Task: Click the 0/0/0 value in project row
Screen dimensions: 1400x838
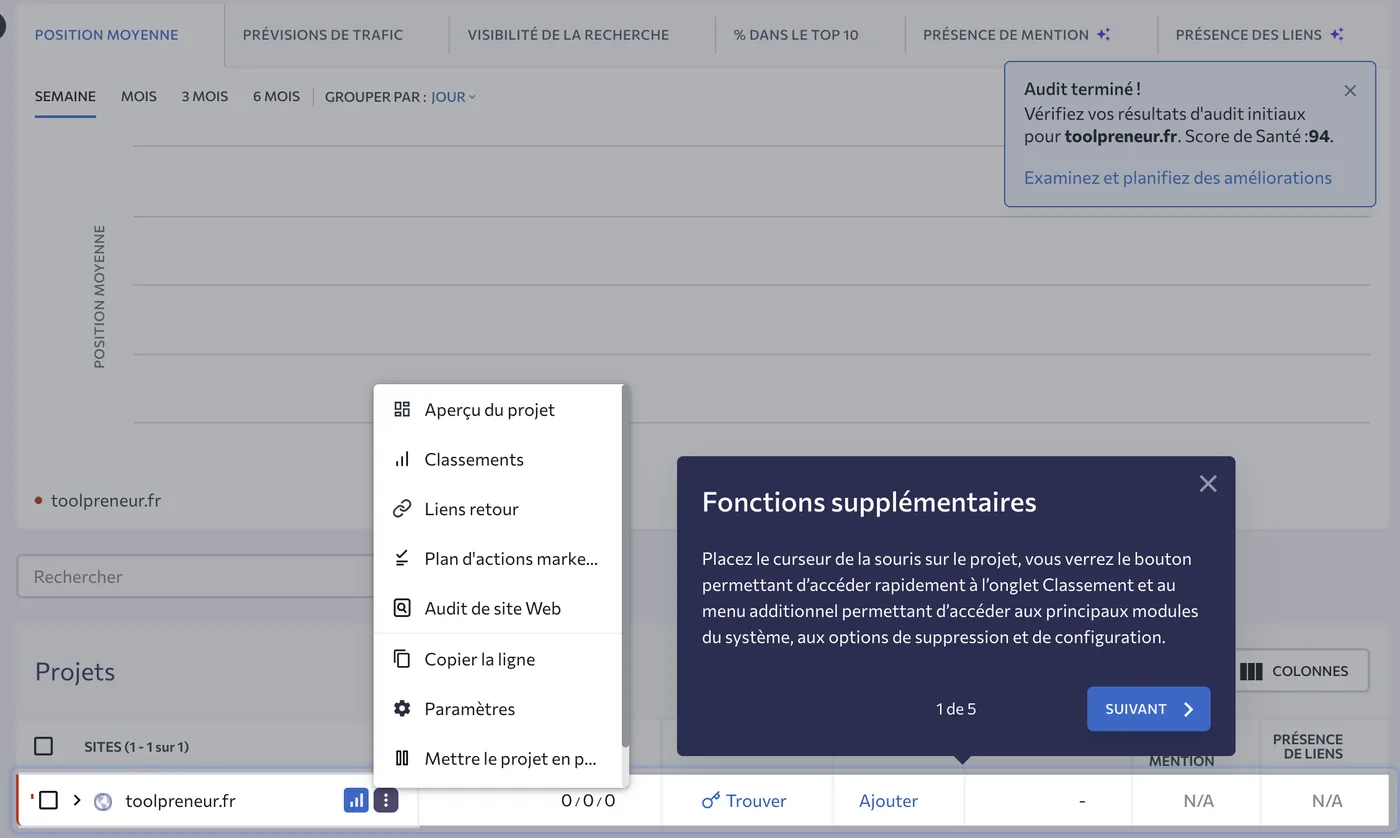Action: [588, 801]
